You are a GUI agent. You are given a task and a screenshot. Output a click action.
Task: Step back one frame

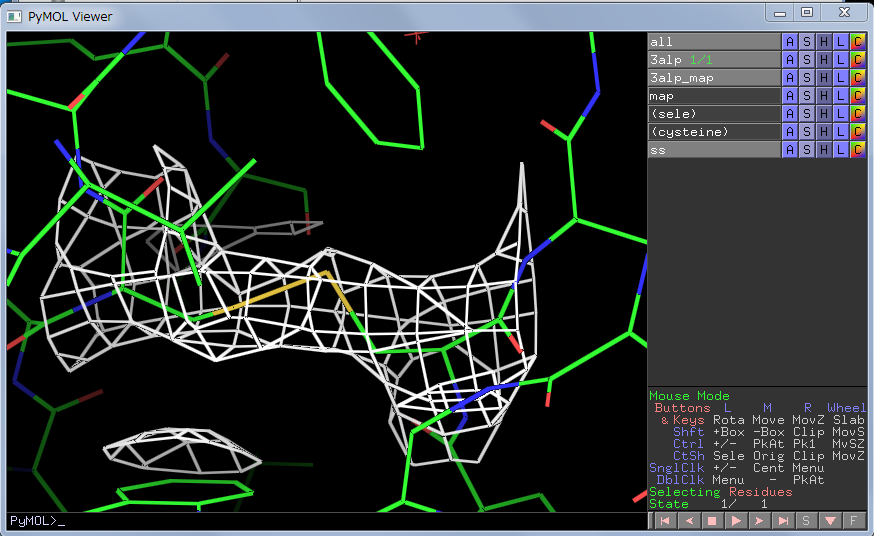tap(688, 521)
